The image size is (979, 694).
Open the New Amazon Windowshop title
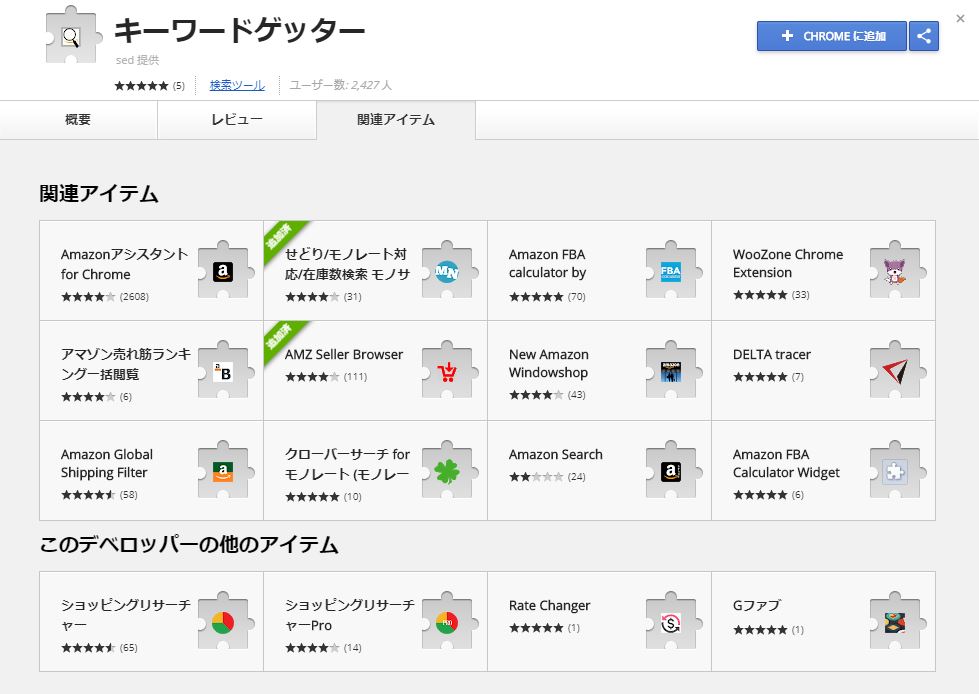[x=549, y=363]
